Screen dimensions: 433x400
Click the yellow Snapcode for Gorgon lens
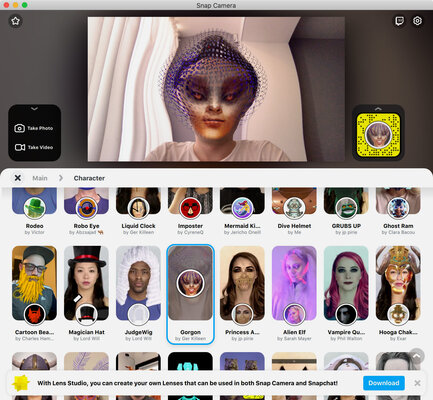pyautogui.click(x=378, y=135)
